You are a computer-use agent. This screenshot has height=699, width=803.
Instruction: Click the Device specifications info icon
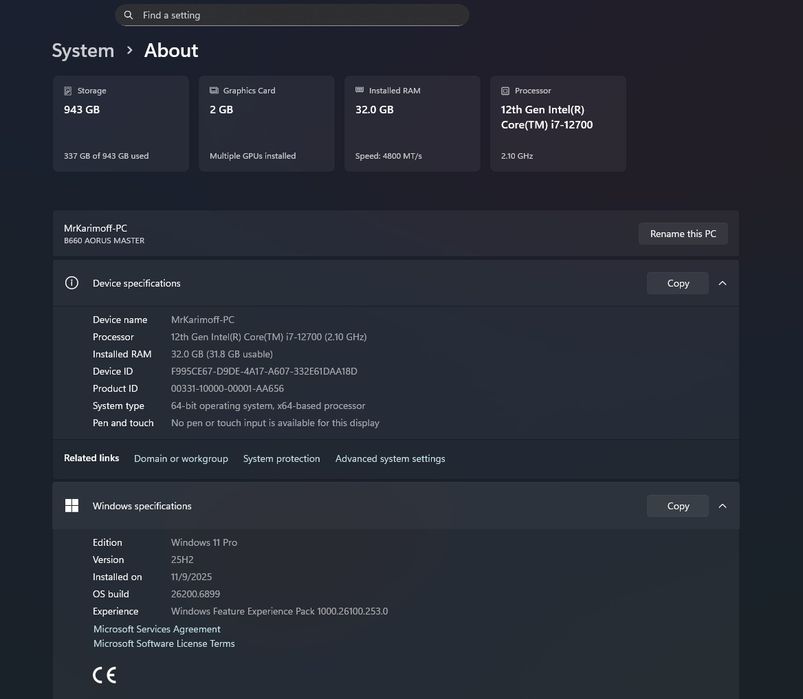pos(72,283)
